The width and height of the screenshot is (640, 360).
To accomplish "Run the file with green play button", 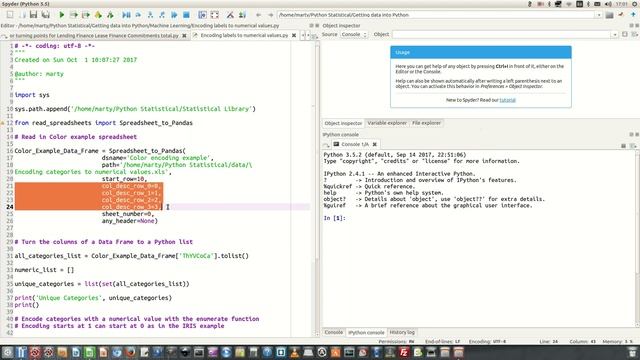I will tap(62, 15).
